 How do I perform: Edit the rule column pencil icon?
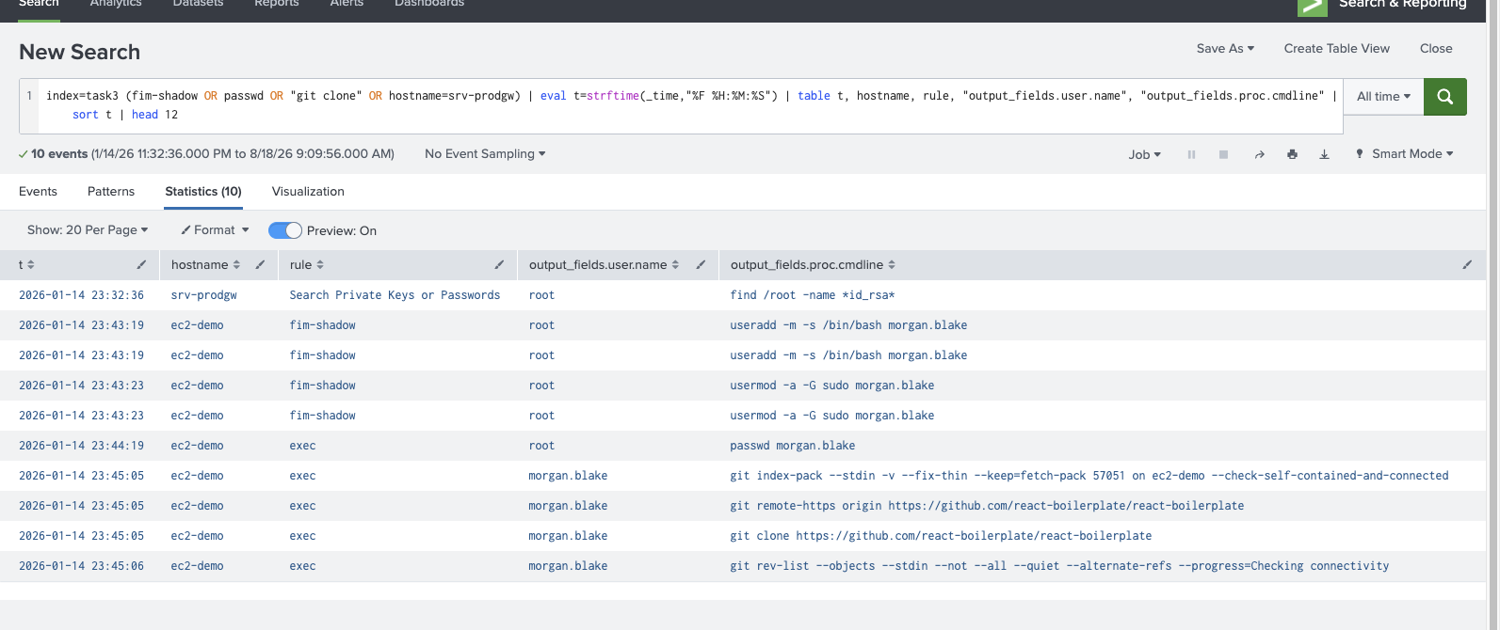point(499,265)
